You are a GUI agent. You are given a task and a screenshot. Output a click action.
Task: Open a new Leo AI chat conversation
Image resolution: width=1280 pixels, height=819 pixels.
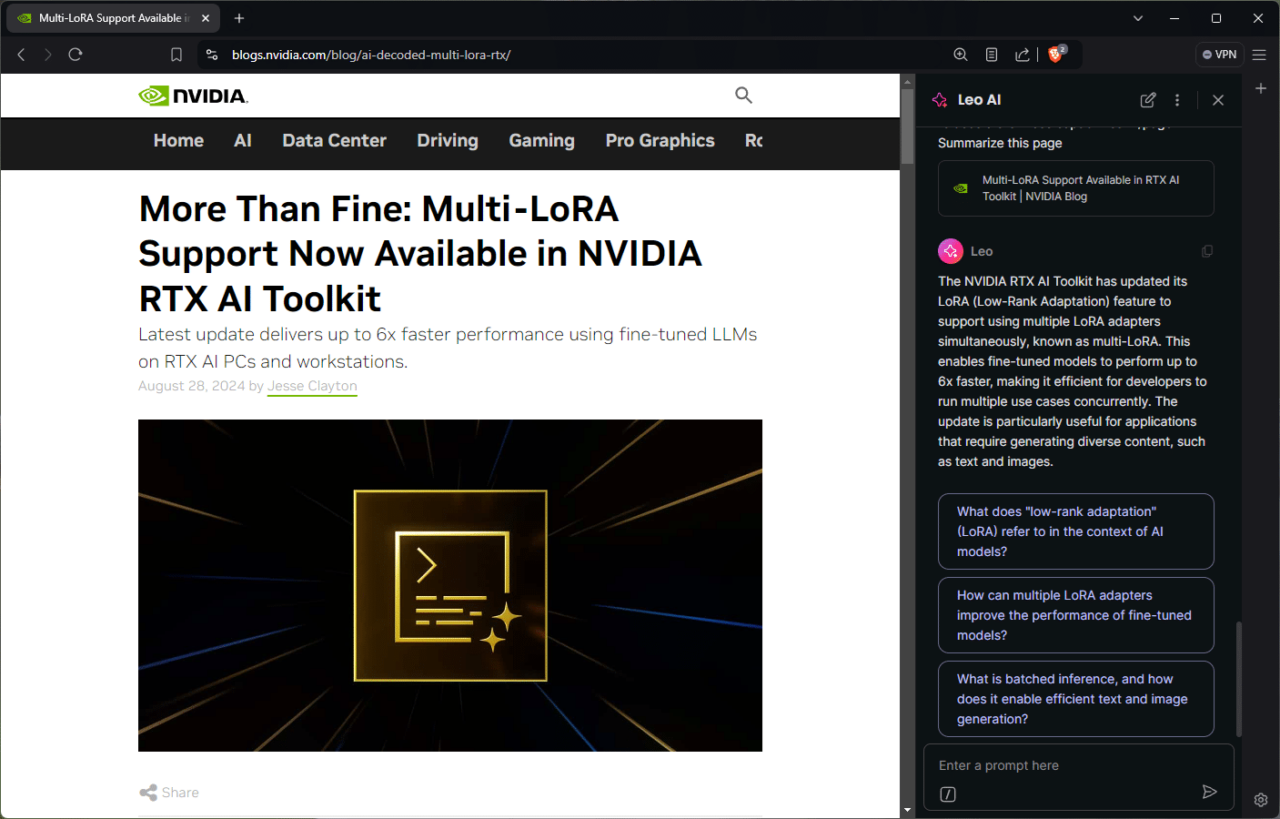coord(1147,100)
